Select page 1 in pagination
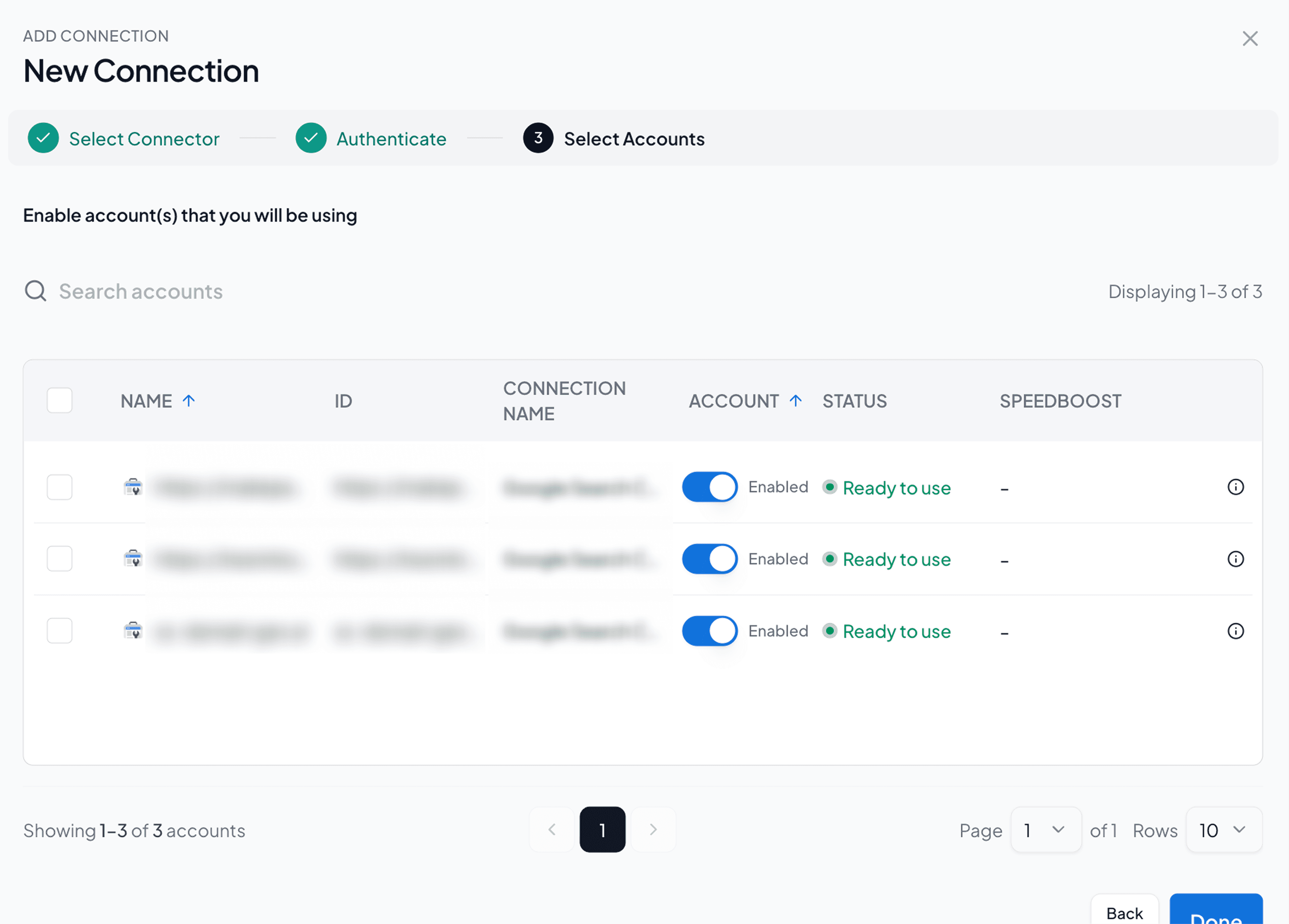Image resolution: width=1289 pixels, height=924 pixels. 603,830
